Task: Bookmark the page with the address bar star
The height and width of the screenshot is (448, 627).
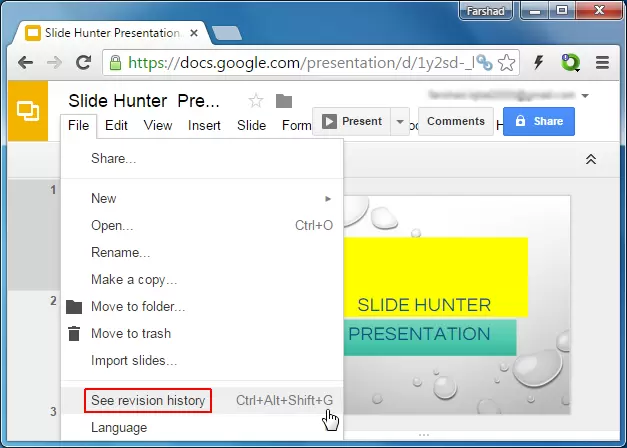Action: (x=506, y=63)
